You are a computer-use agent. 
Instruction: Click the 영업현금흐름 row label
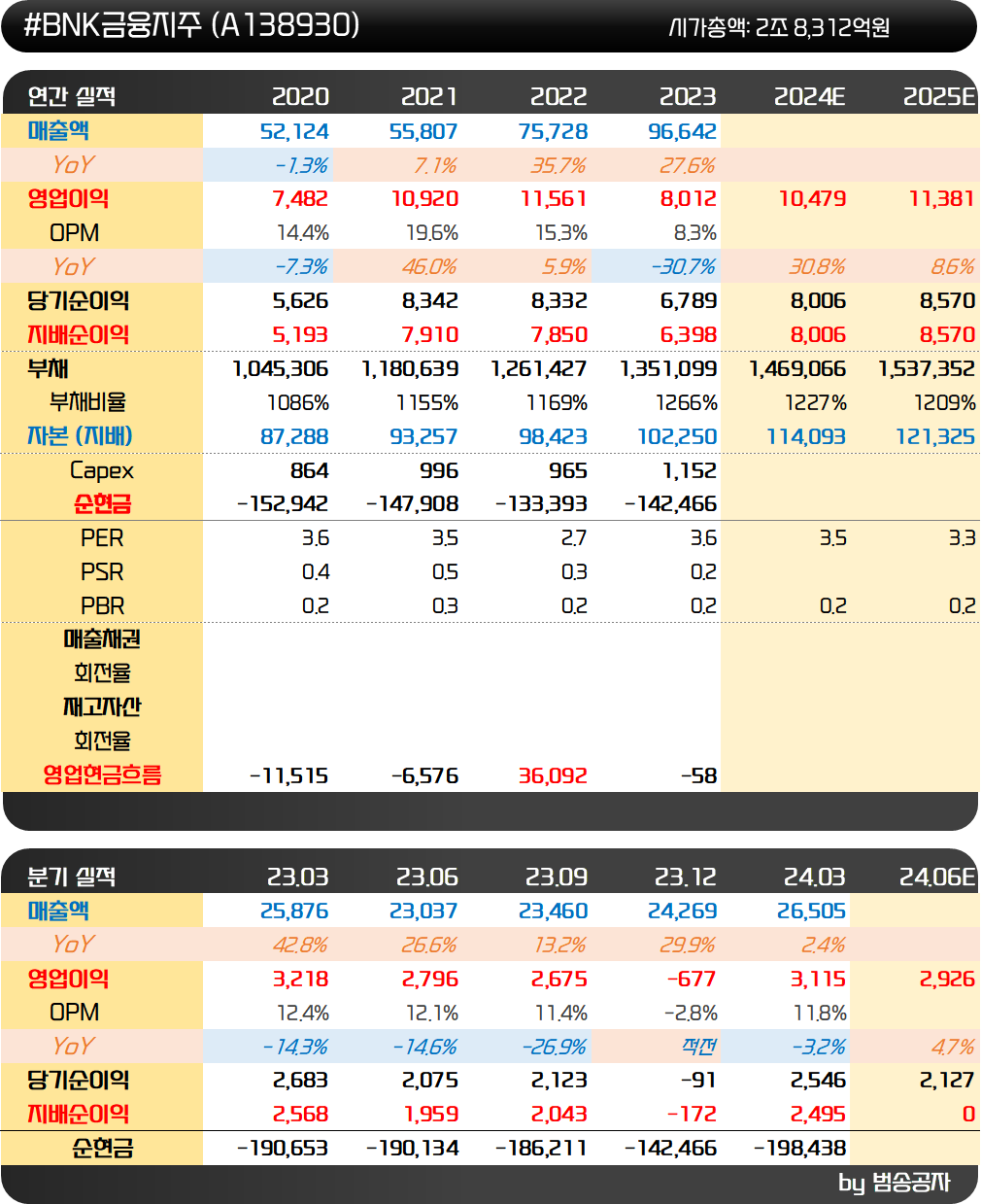tap(102, 774)
